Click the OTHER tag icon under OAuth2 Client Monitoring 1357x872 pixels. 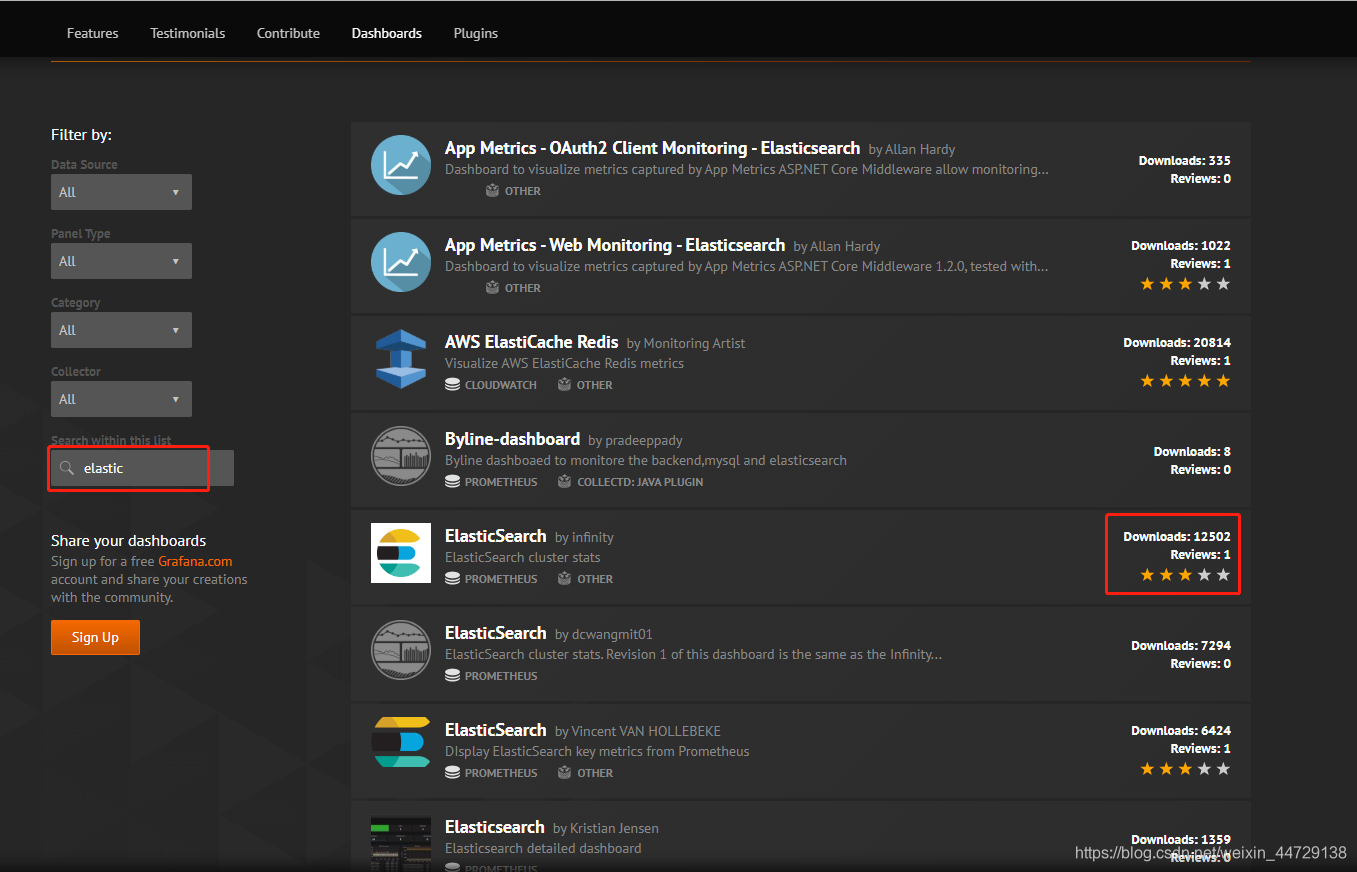coord(492,190)
